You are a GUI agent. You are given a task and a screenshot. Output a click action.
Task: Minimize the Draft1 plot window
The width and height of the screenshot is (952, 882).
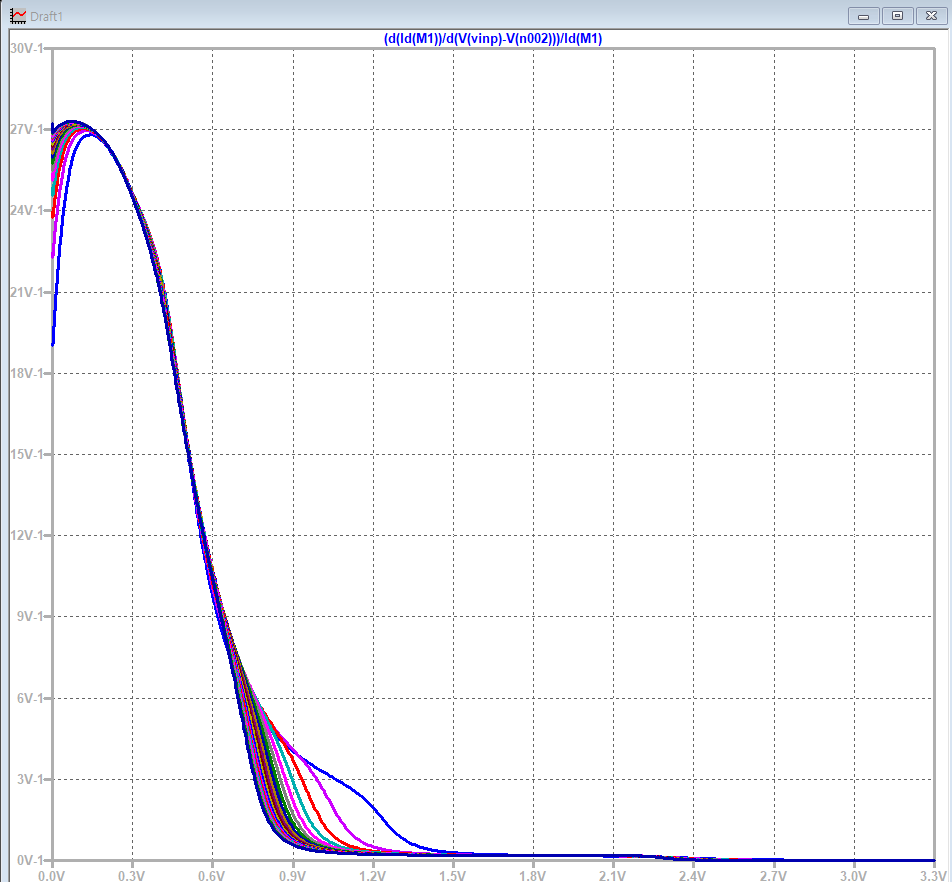(863, 16)
